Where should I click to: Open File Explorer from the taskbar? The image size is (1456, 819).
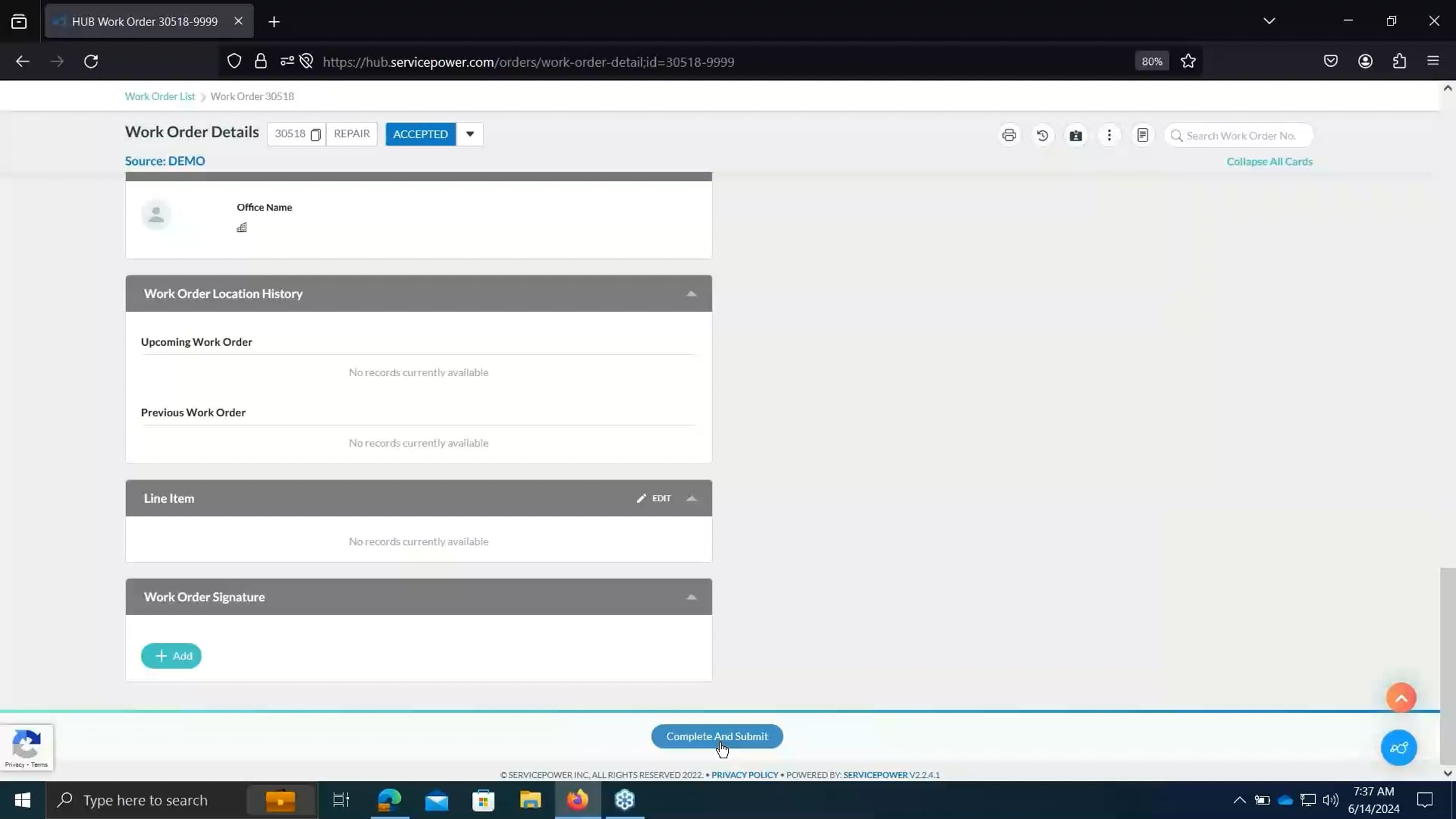[530, 800]
